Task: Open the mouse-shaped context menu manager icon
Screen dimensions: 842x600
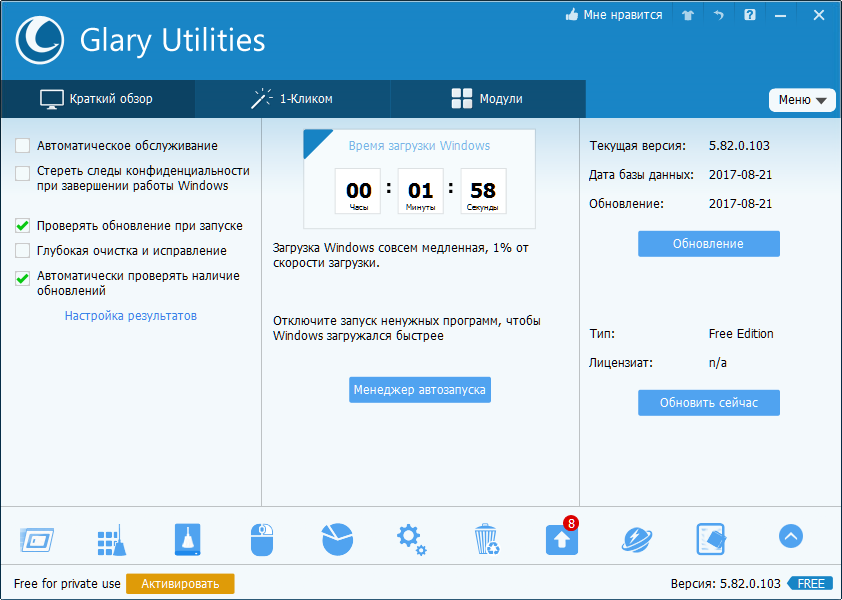Action: [261, 540]
